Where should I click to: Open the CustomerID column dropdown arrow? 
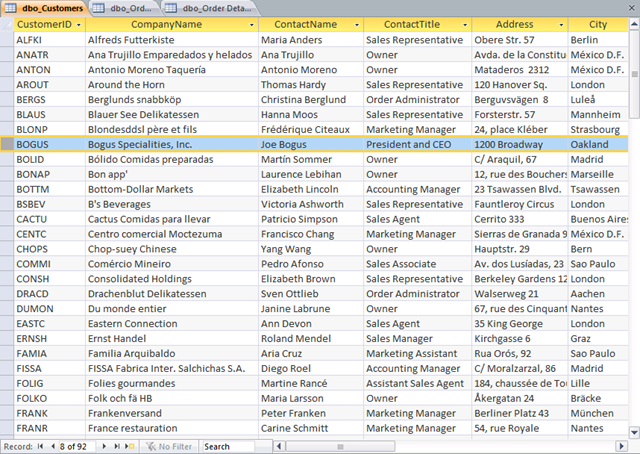[76, 24]
